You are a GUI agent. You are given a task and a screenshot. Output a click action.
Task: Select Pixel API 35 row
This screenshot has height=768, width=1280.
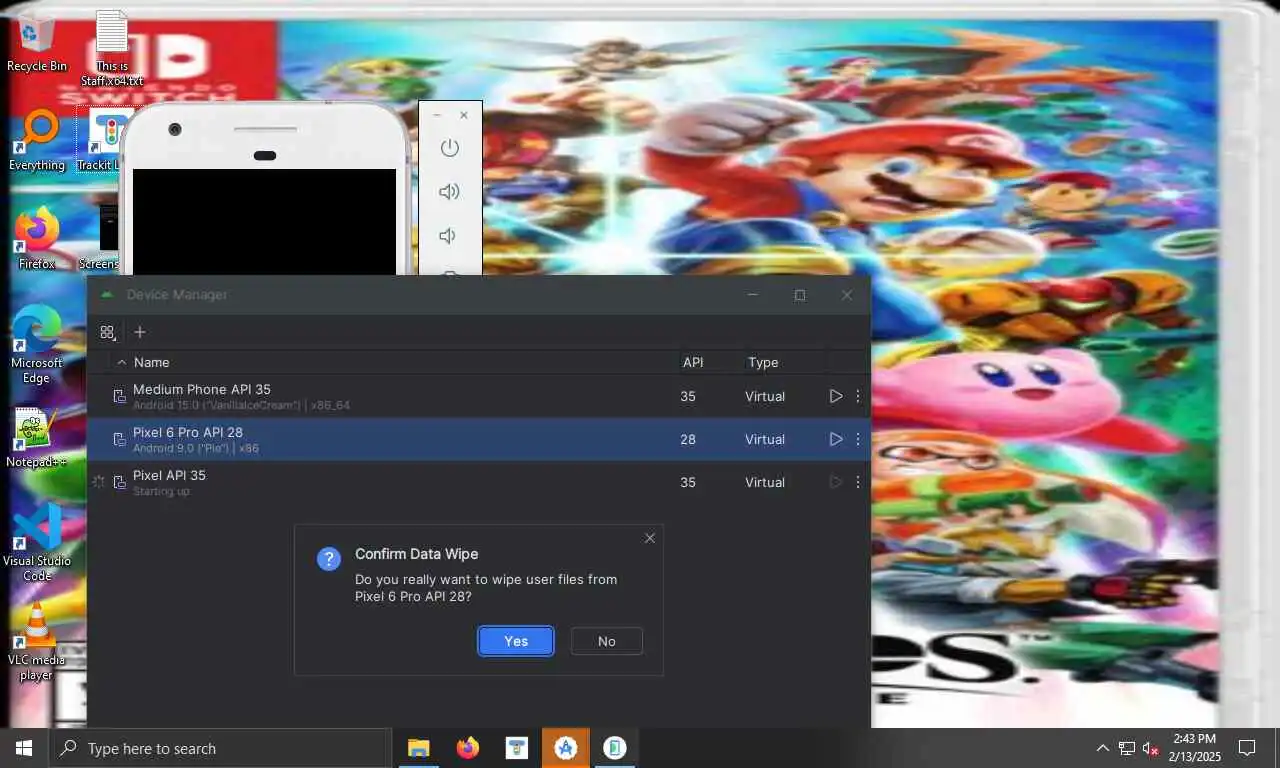pos(479,482)
